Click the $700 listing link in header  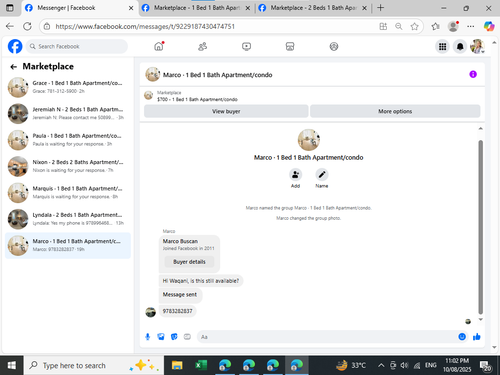(x=197, y=99)
